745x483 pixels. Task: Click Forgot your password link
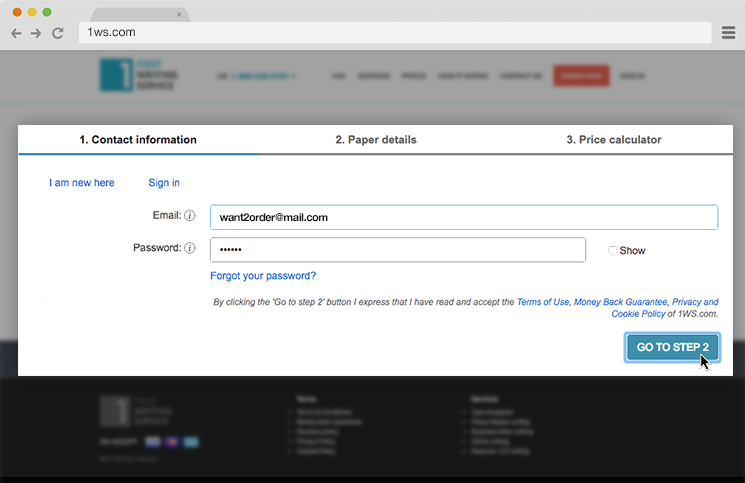(x=263, y=276)
